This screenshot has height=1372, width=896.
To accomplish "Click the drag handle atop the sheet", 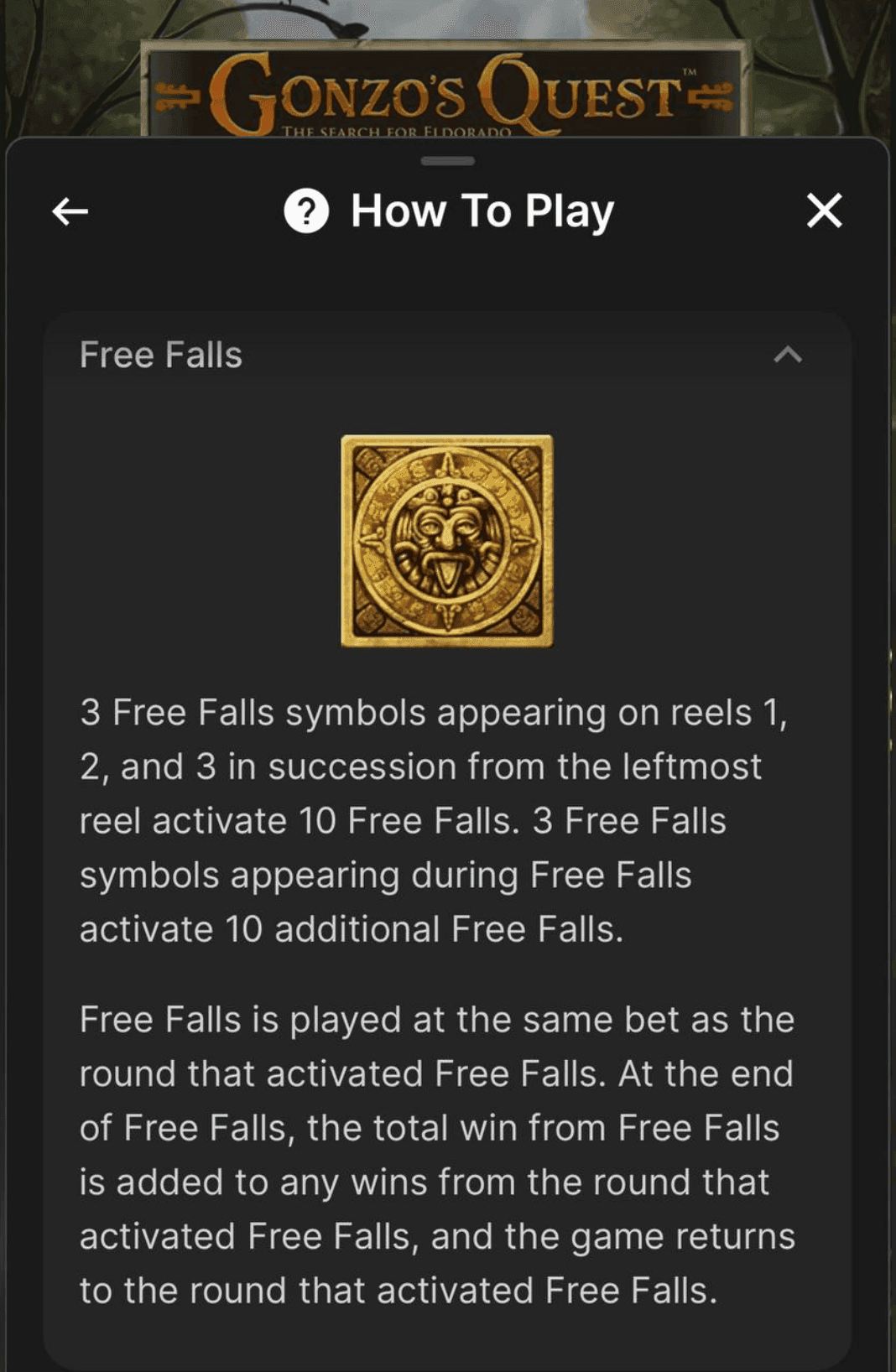I will click(448, 160).
